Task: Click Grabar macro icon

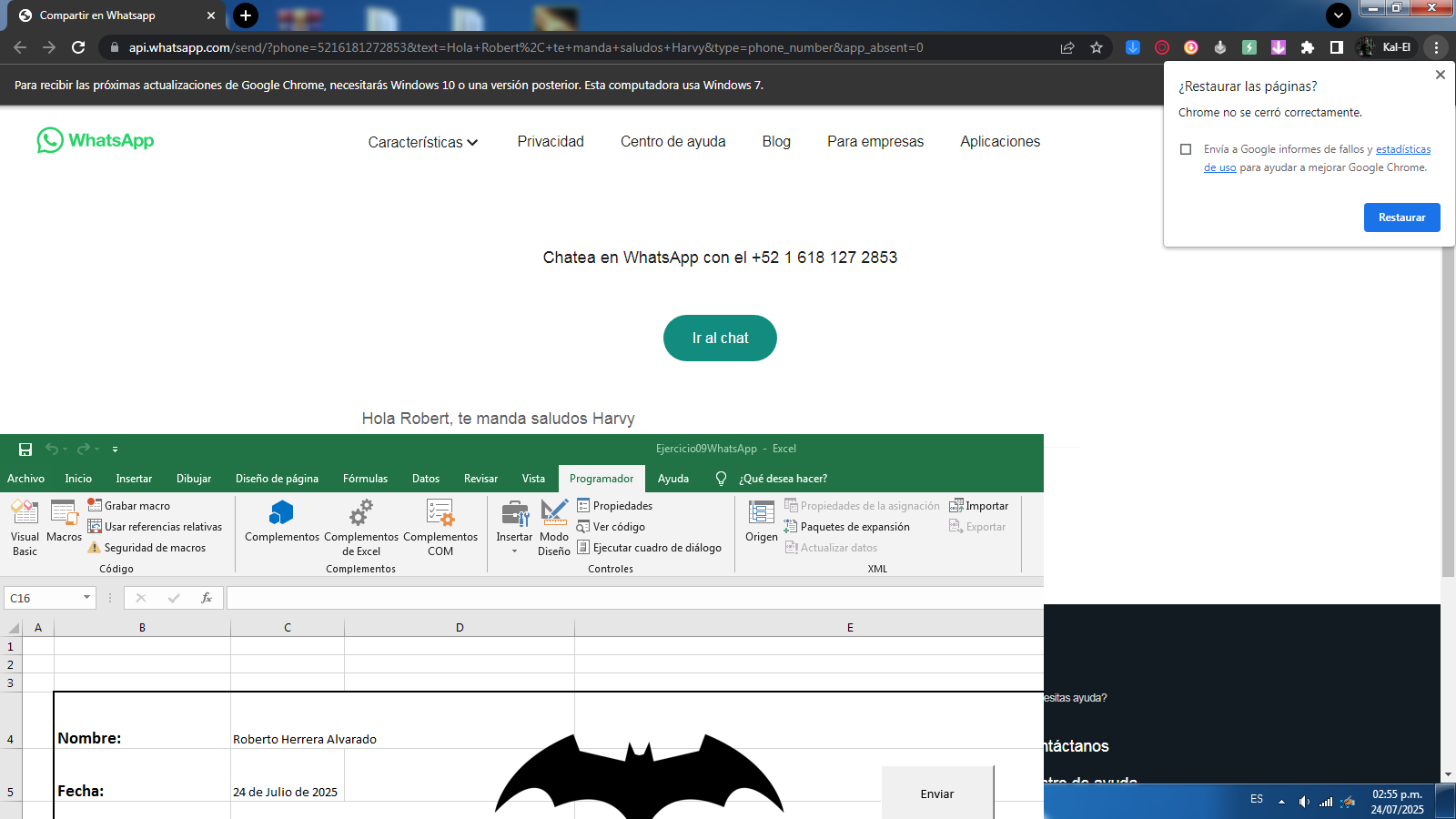Action: 95,505
